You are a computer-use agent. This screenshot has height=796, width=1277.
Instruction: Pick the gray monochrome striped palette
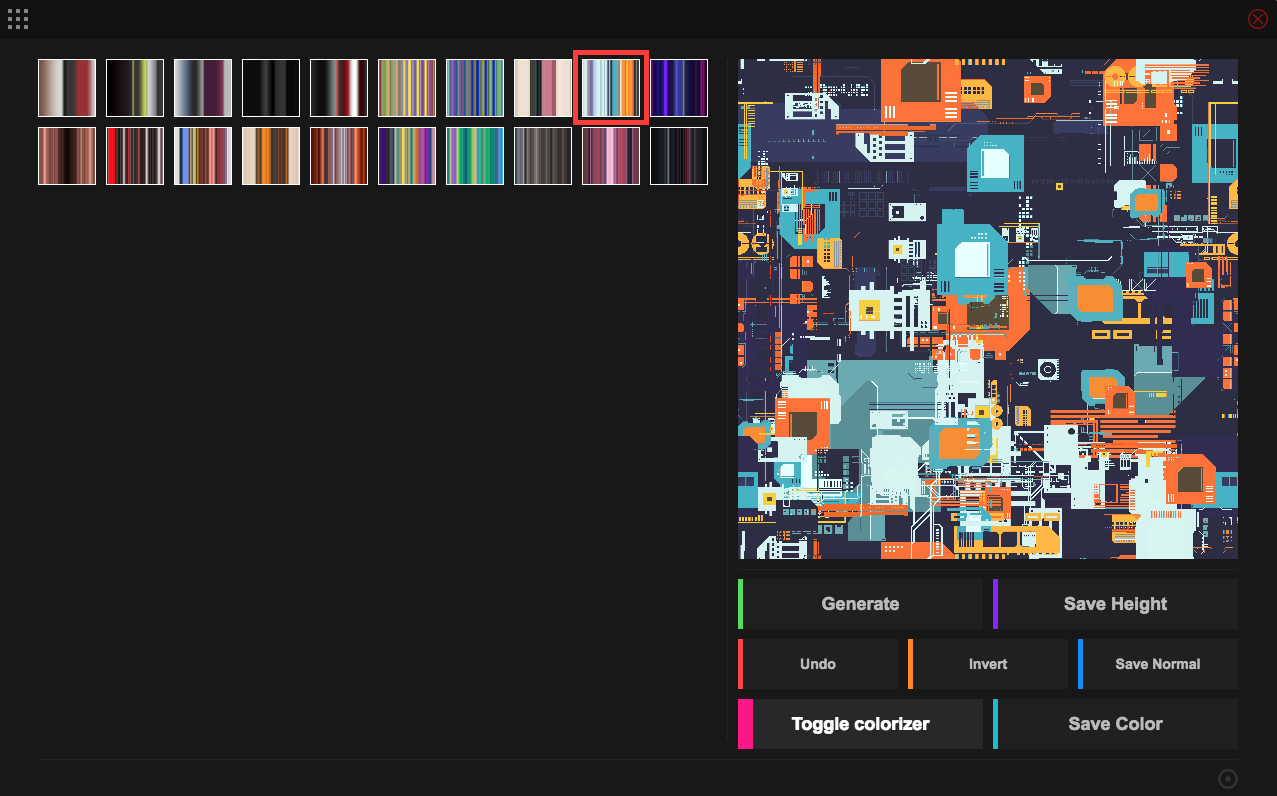[543, 156]
